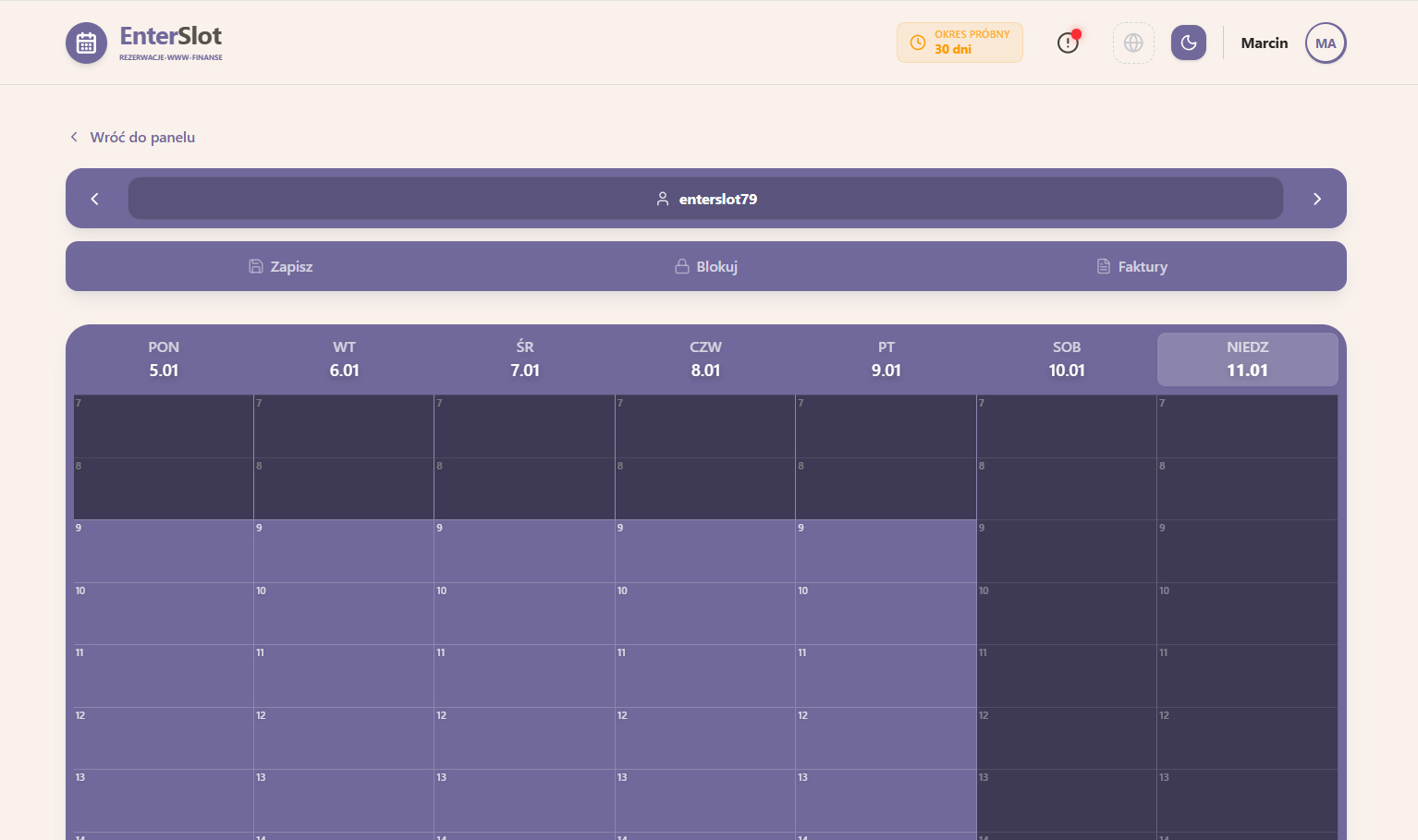The width and height of the screenshot is (1418, 840).
Task: Navigate to the next week with right chevron
Action: 1317,199
